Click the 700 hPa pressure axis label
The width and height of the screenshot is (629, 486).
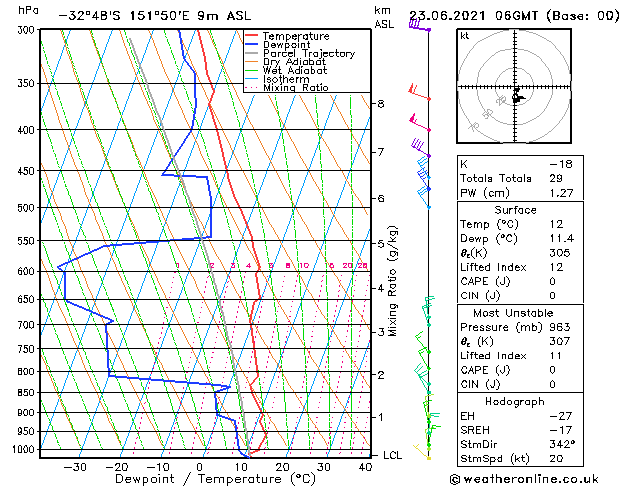tap(28, 325)
